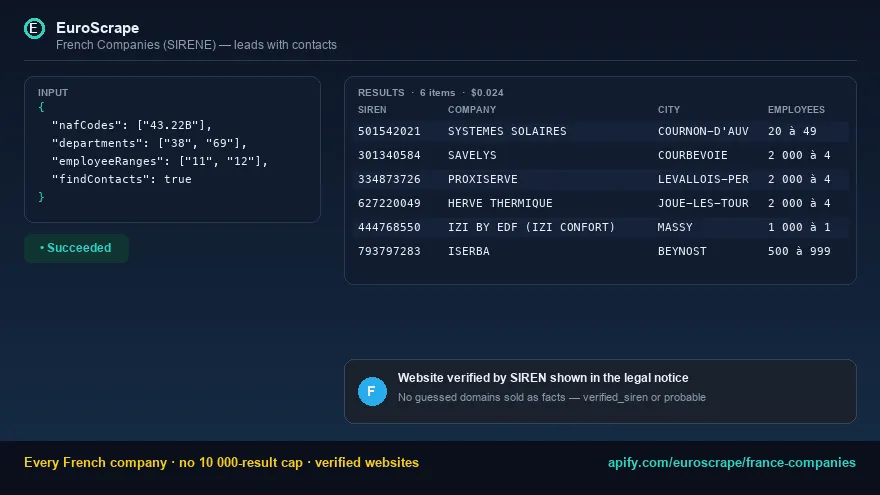Click COURBEVOIE city cell

point(693,155)
